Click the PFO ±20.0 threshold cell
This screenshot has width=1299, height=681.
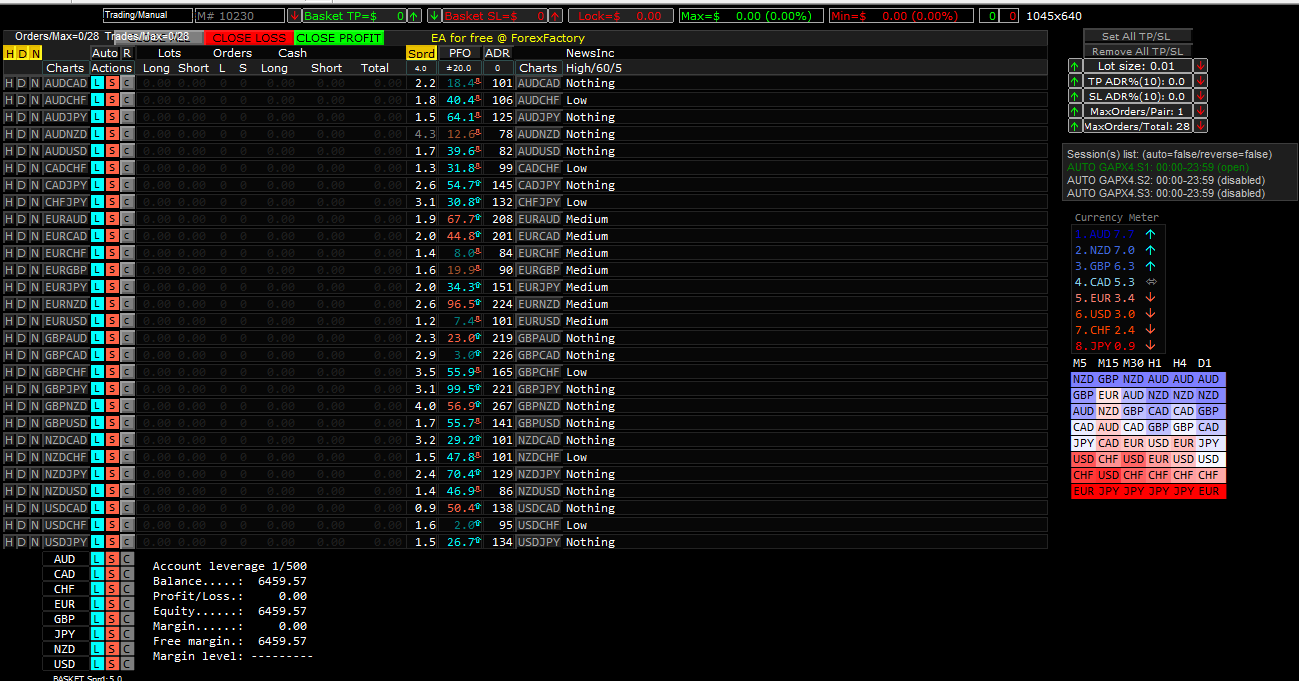[x=460, y=68]
